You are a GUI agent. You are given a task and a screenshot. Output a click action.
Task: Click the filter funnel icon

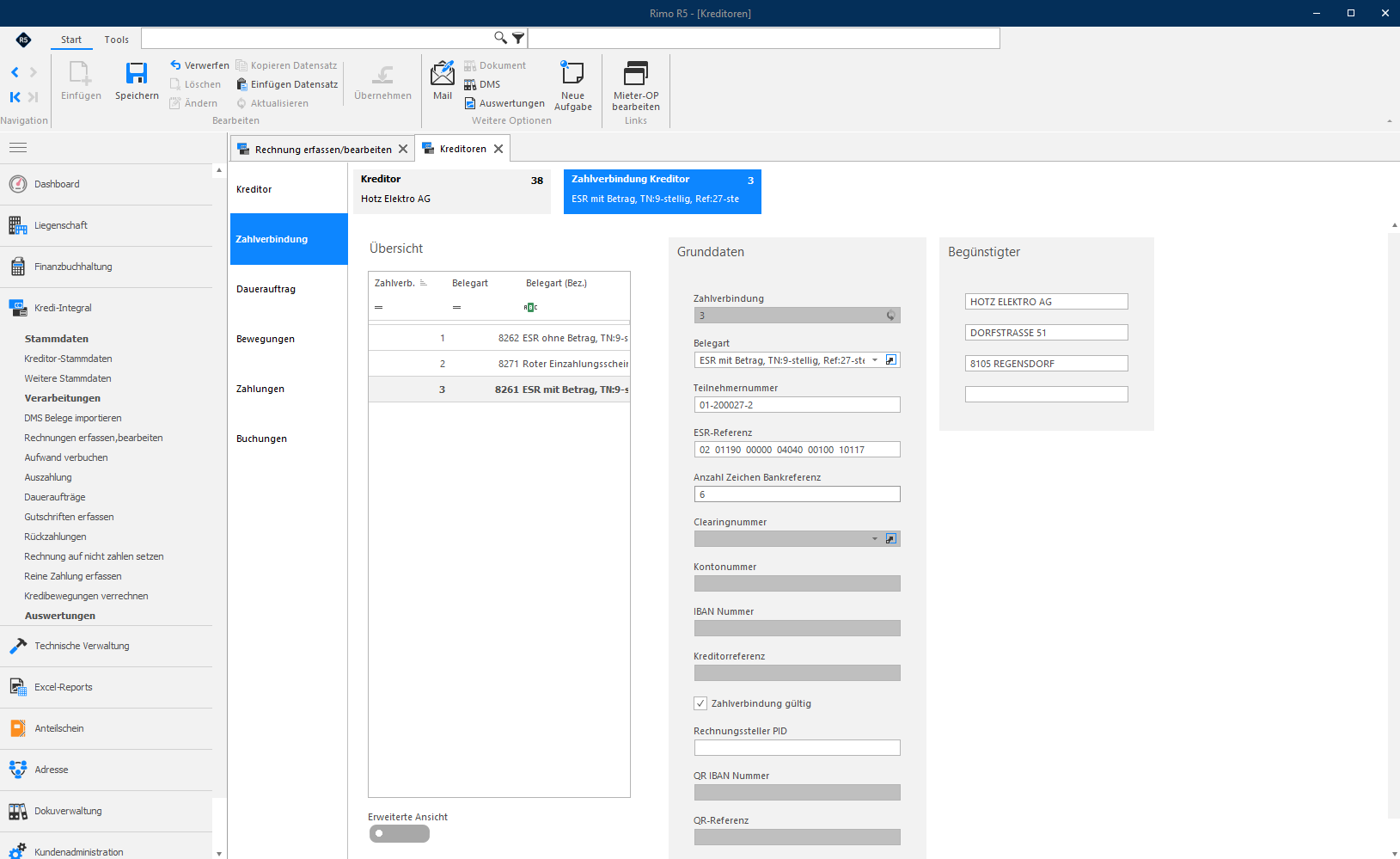tap(518, 38)
